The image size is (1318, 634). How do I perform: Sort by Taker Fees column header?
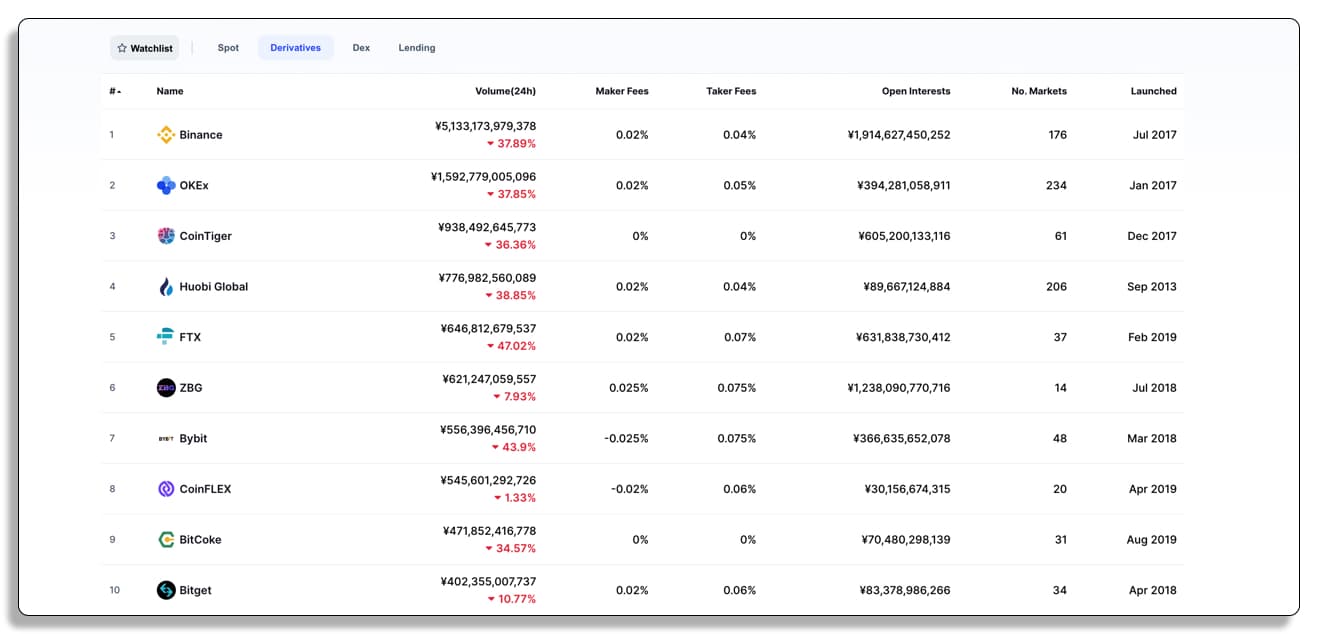[x=731, y=91]
